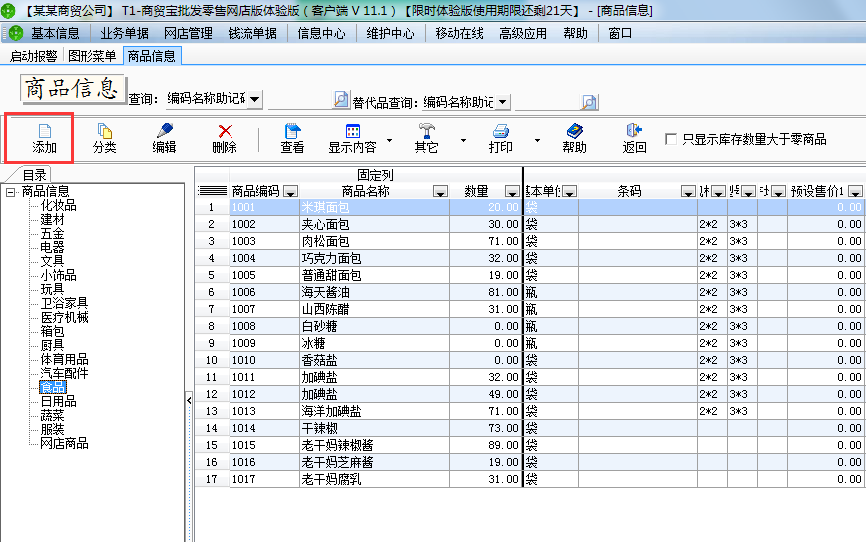Click product code 1007

pyautogui.click(x=244, y=309)
